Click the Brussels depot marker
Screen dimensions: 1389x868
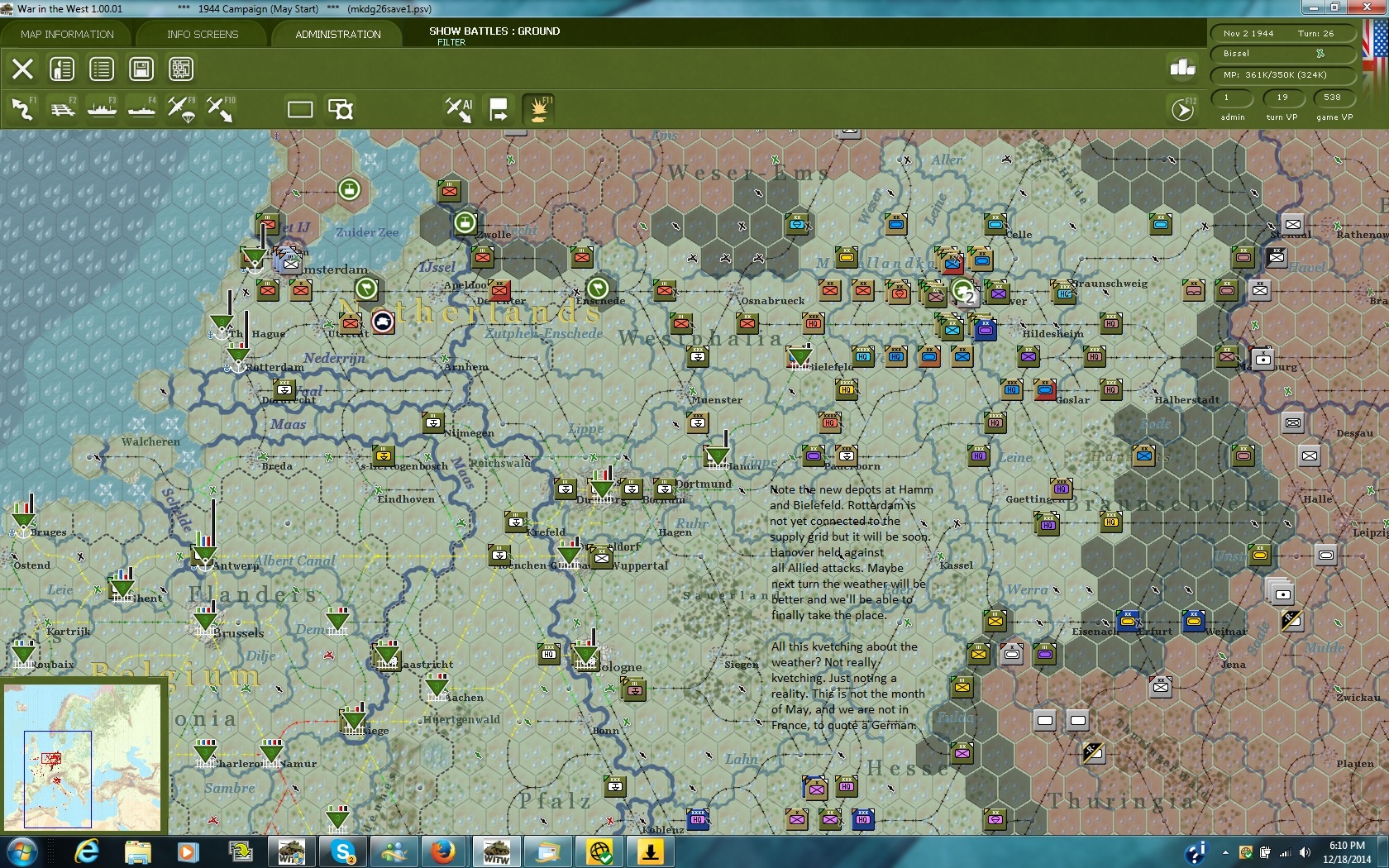click(x=206, y=621)
